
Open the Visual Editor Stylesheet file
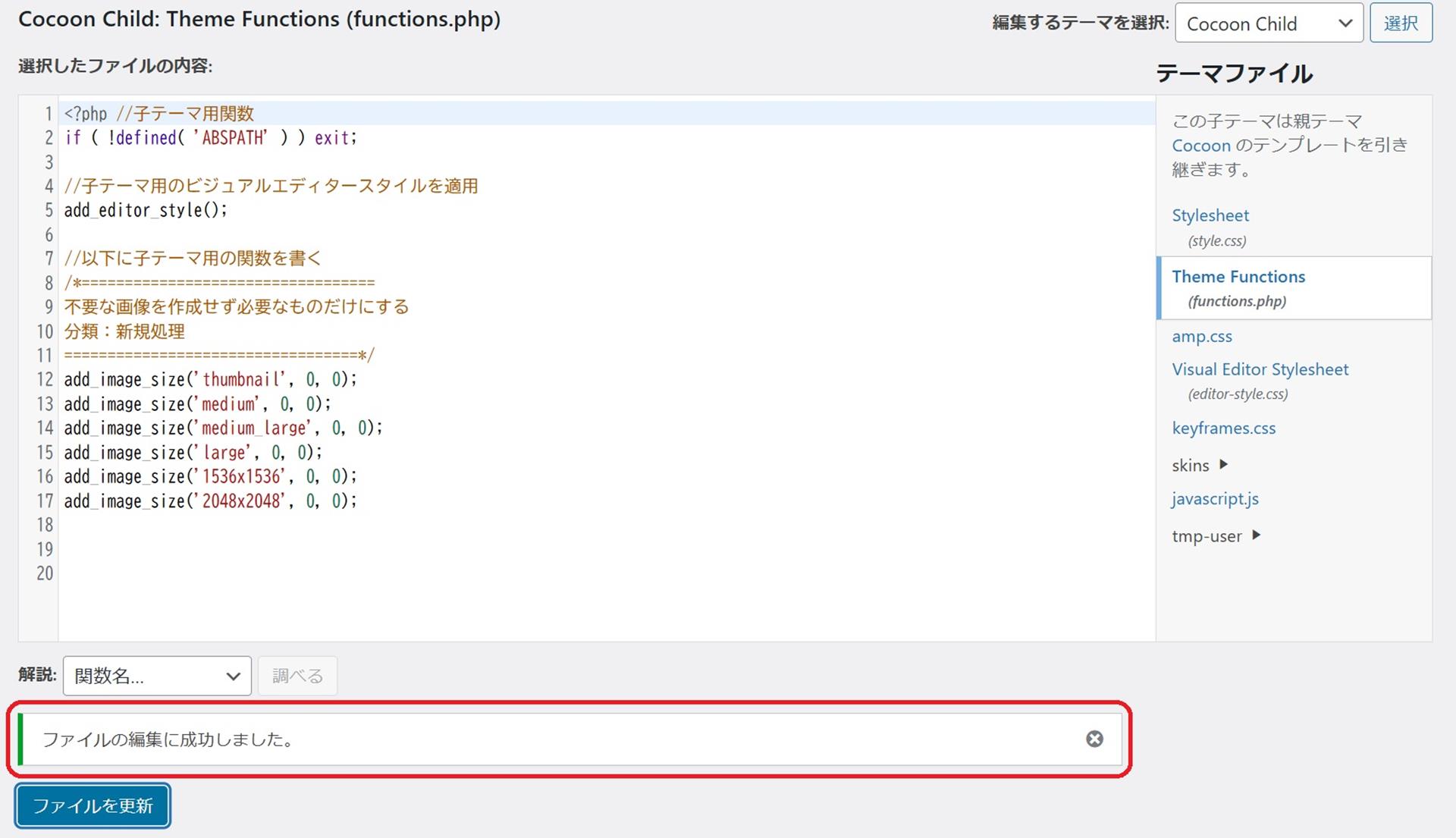1260,369
